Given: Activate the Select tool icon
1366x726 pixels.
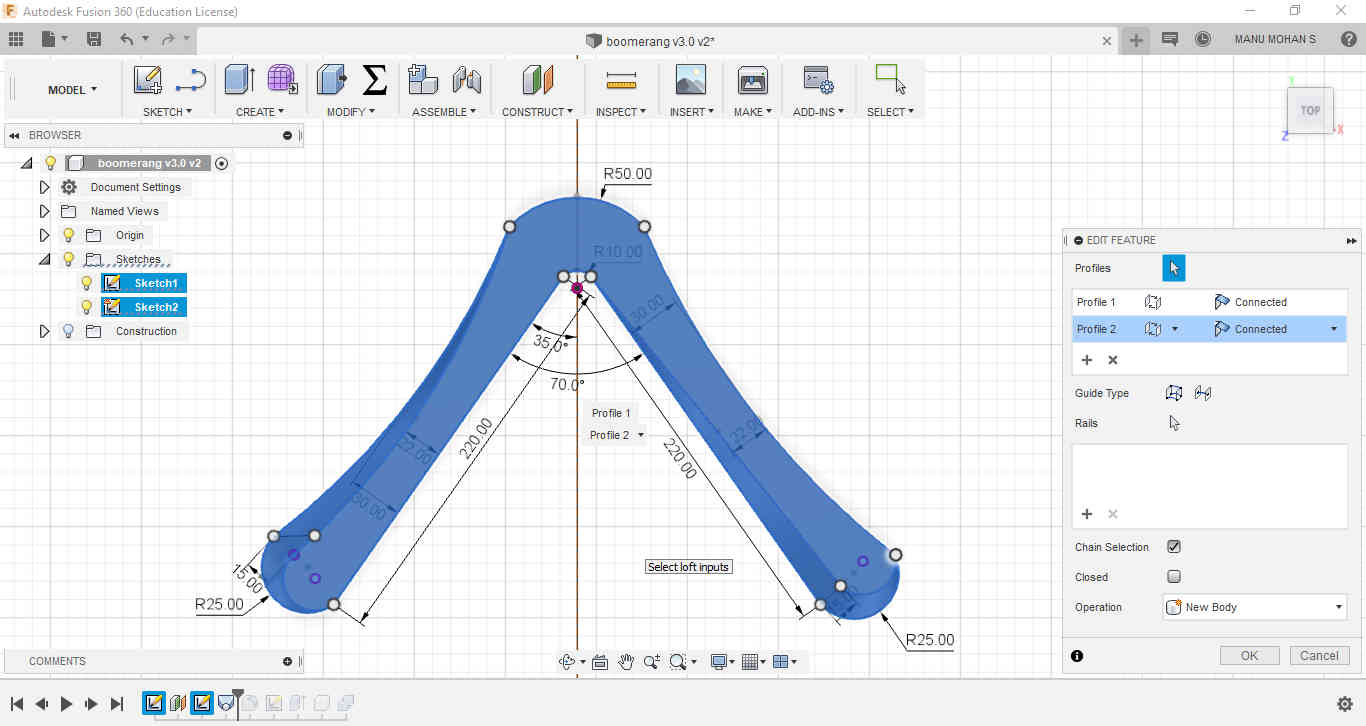Looking at the screenshot, I should 889,79.
